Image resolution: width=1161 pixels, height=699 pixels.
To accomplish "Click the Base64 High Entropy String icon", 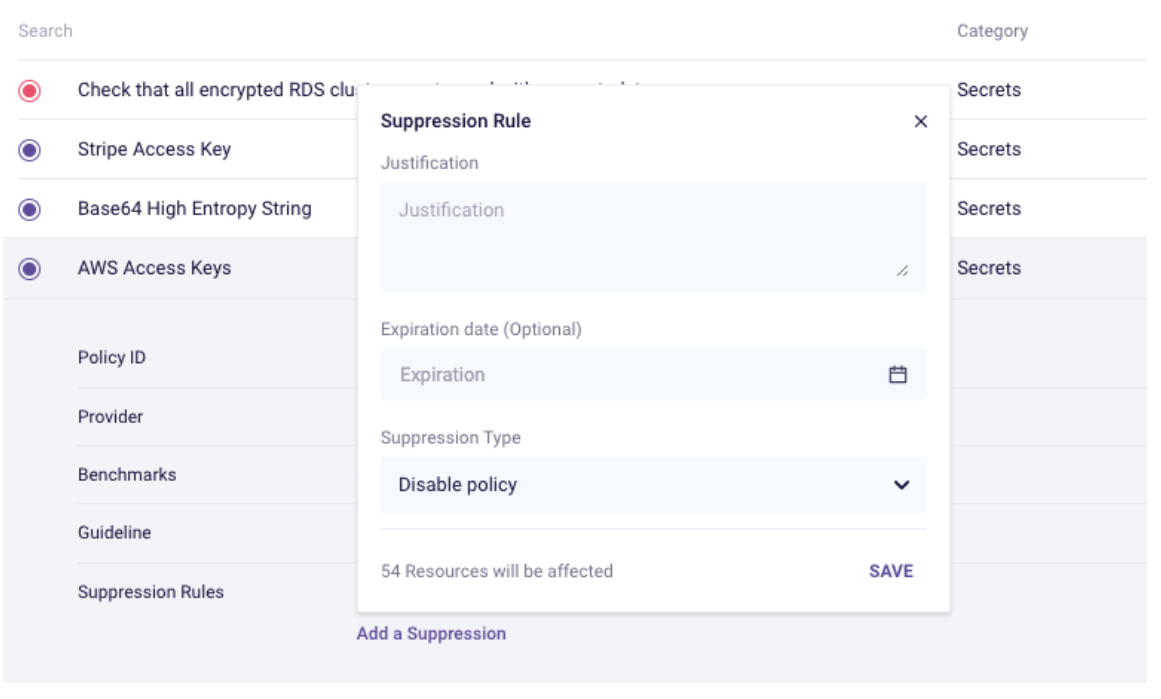I will pyautogui.click(x=29, y=209).
